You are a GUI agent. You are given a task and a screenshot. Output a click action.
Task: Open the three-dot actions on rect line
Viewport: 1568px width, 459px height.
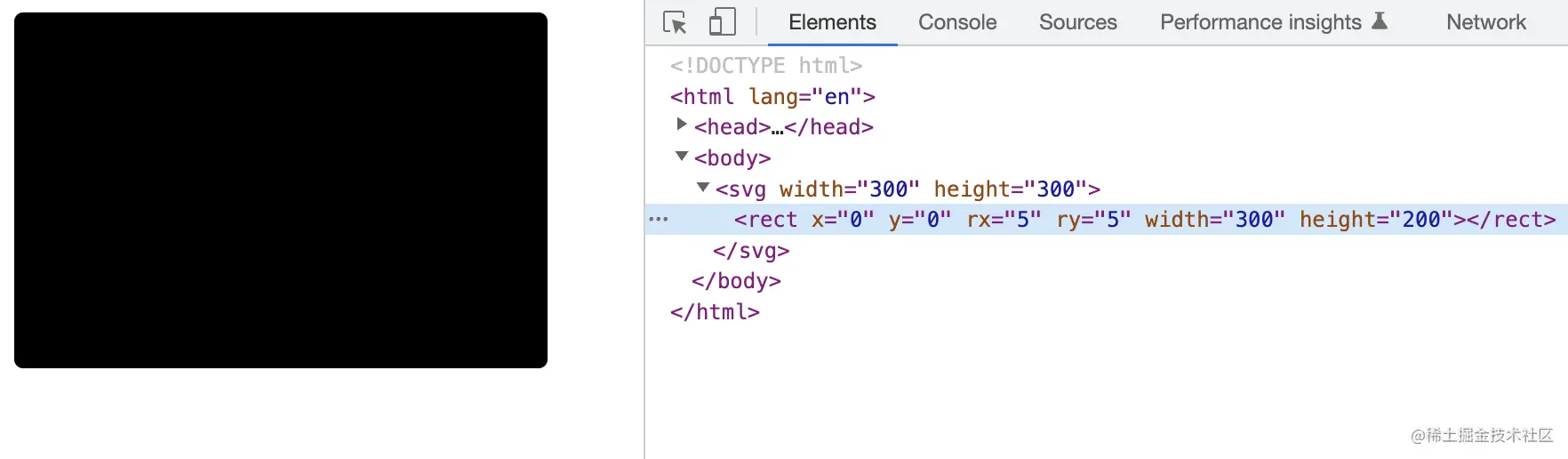click(659, 219)
